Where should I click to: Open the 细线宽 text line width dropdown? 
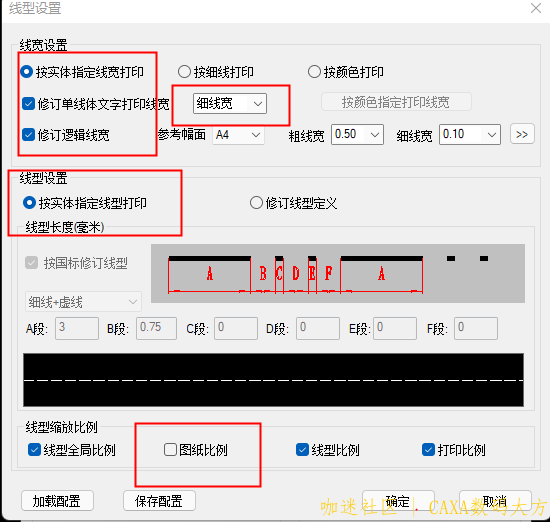point(230,103)
